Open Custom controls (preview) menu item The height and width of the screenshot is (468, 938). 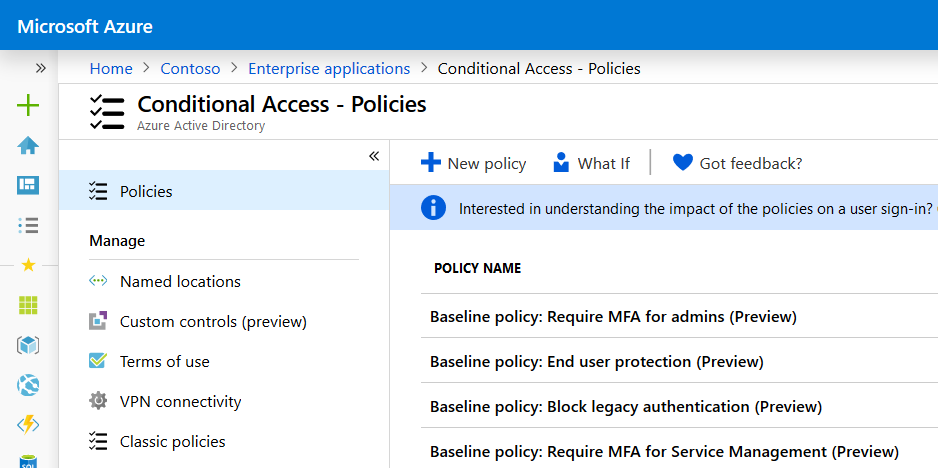click(x=213, y=322)
